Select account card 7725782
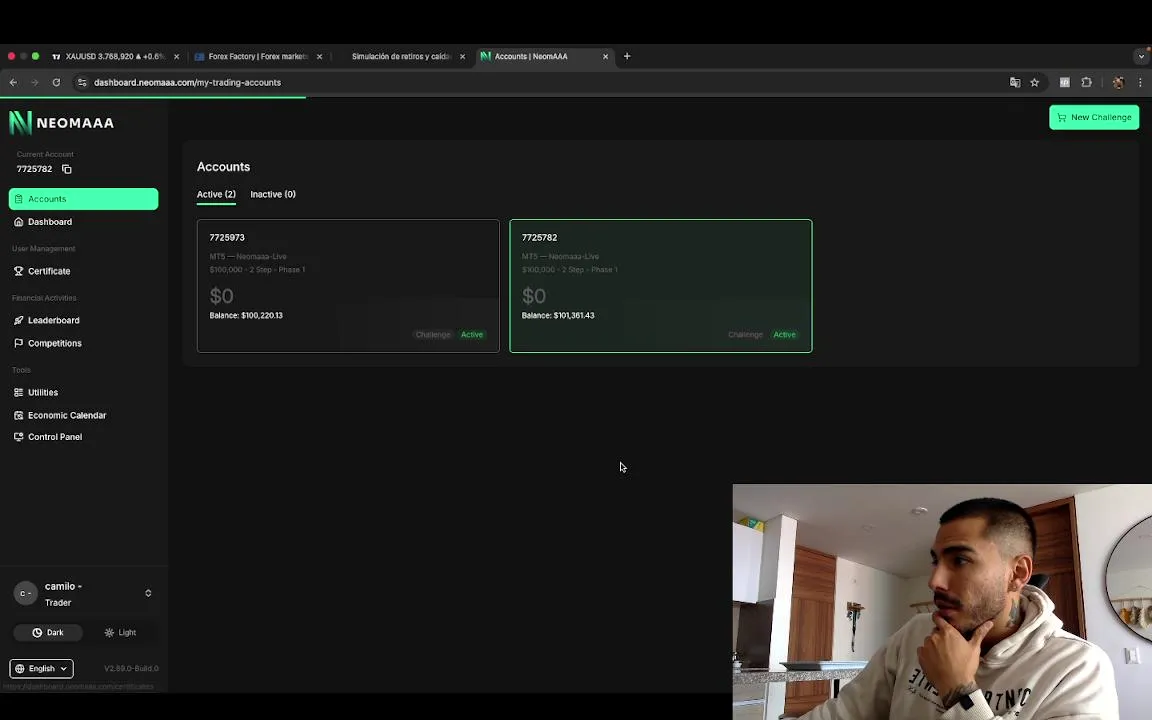The width and height of the screenshot is (1152, 720). point(660,286)
